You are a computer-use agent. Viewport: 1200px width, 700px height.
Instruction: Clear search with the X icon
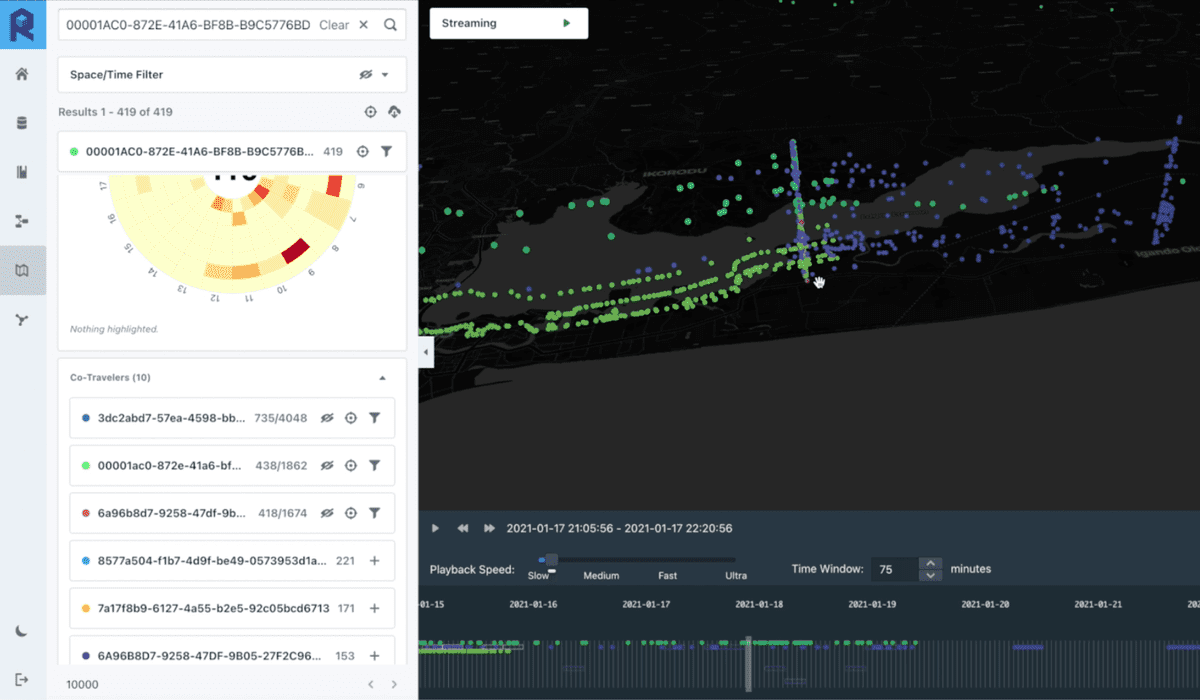(363, 25)
